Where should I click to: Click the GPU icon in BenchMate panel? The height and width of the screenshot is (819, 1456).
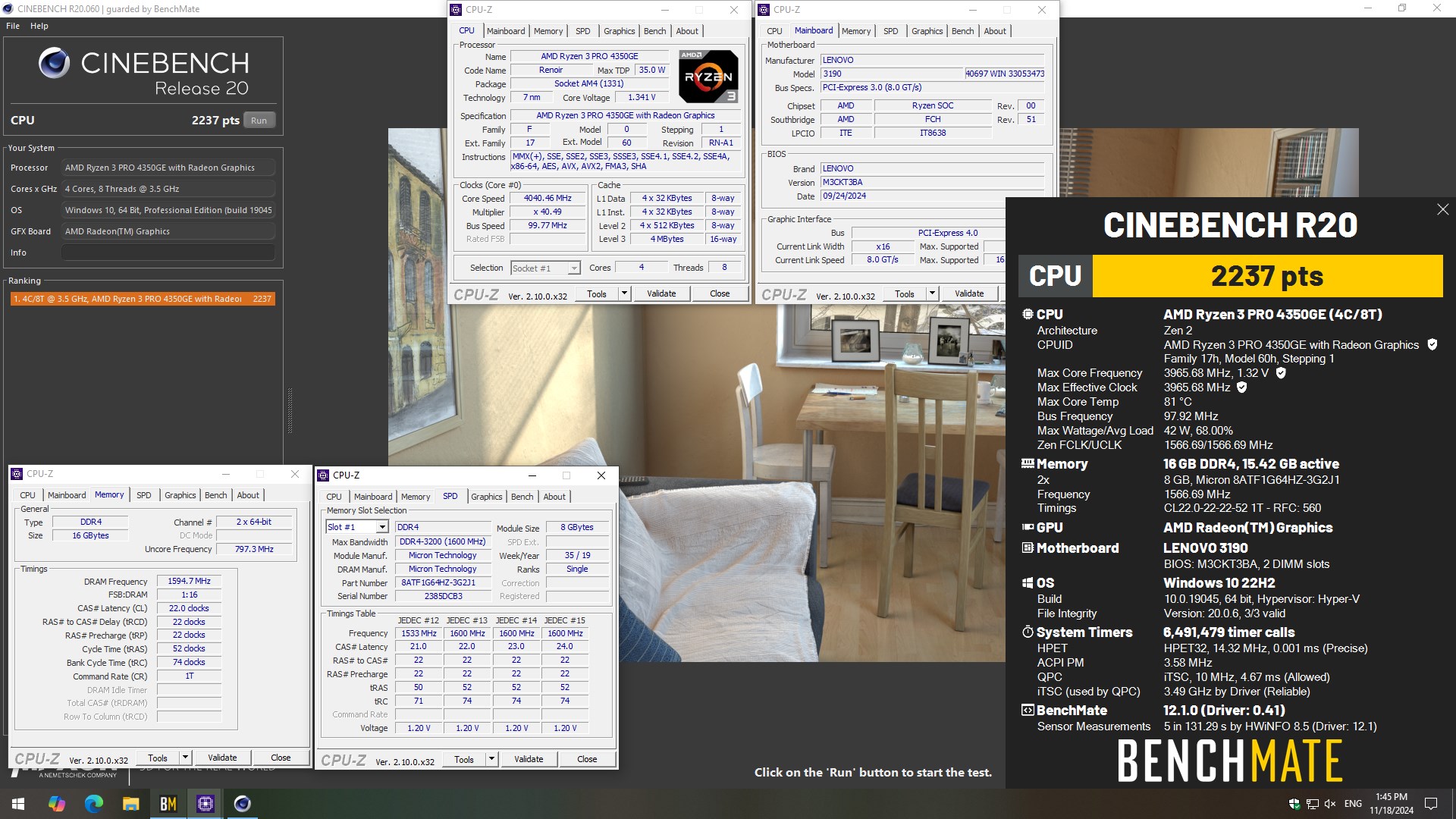[x=1028, y=527]
